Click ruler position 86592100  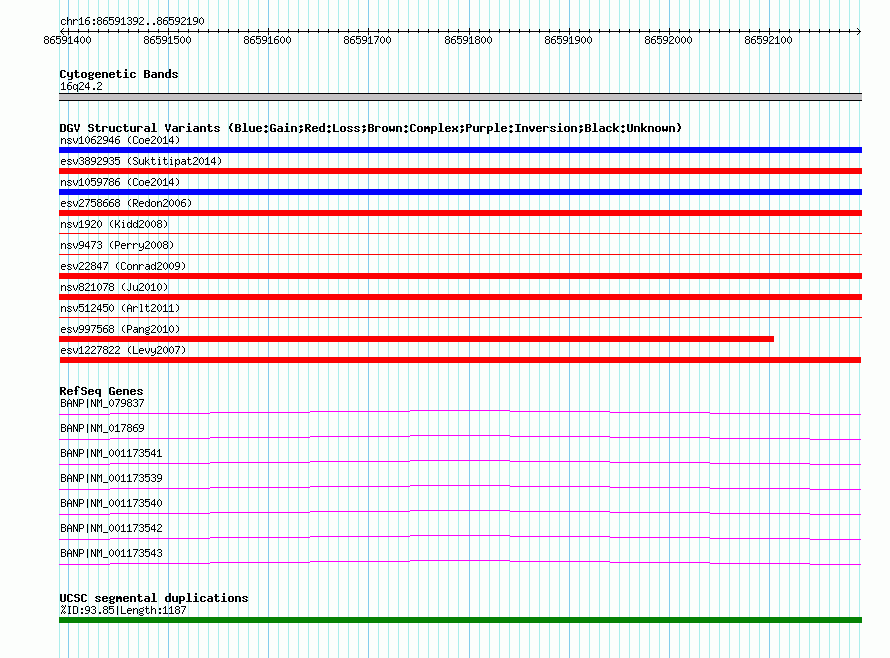tap(769, 40)
